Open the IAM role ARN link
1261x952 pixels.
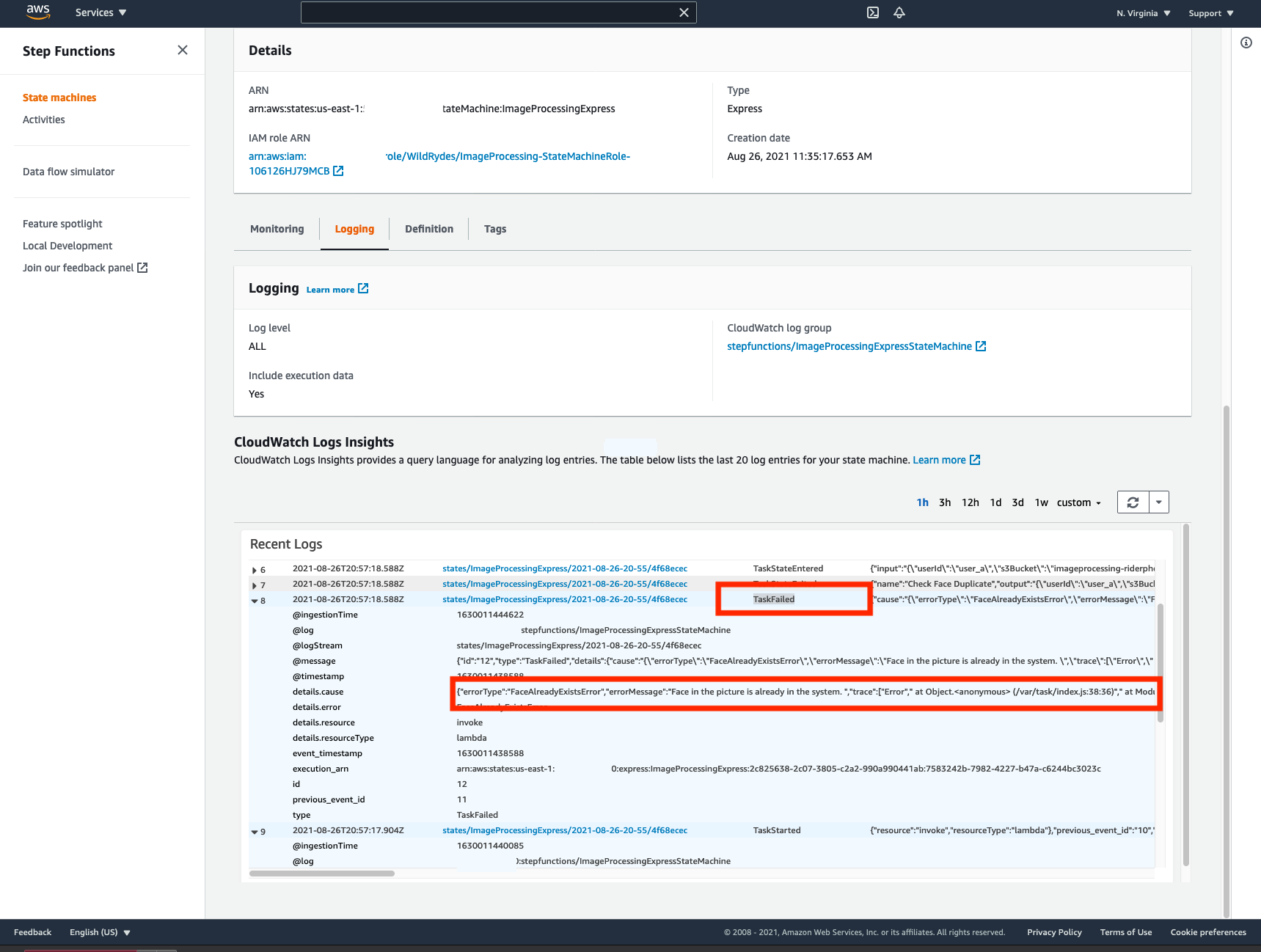coord(439,164)
